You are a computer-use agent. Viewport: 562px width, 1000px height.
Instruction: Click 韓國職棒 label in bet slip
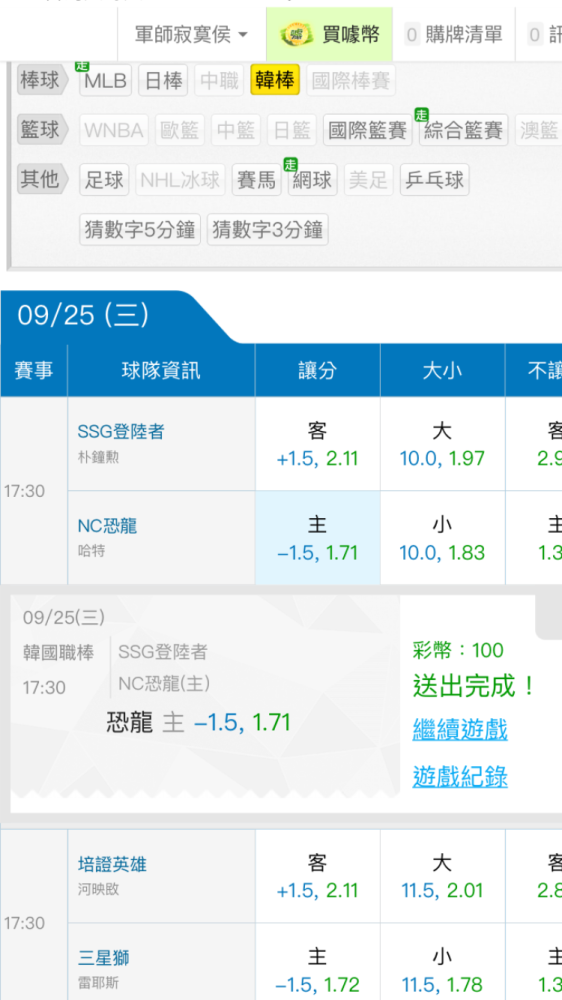(x=58, y=652)
